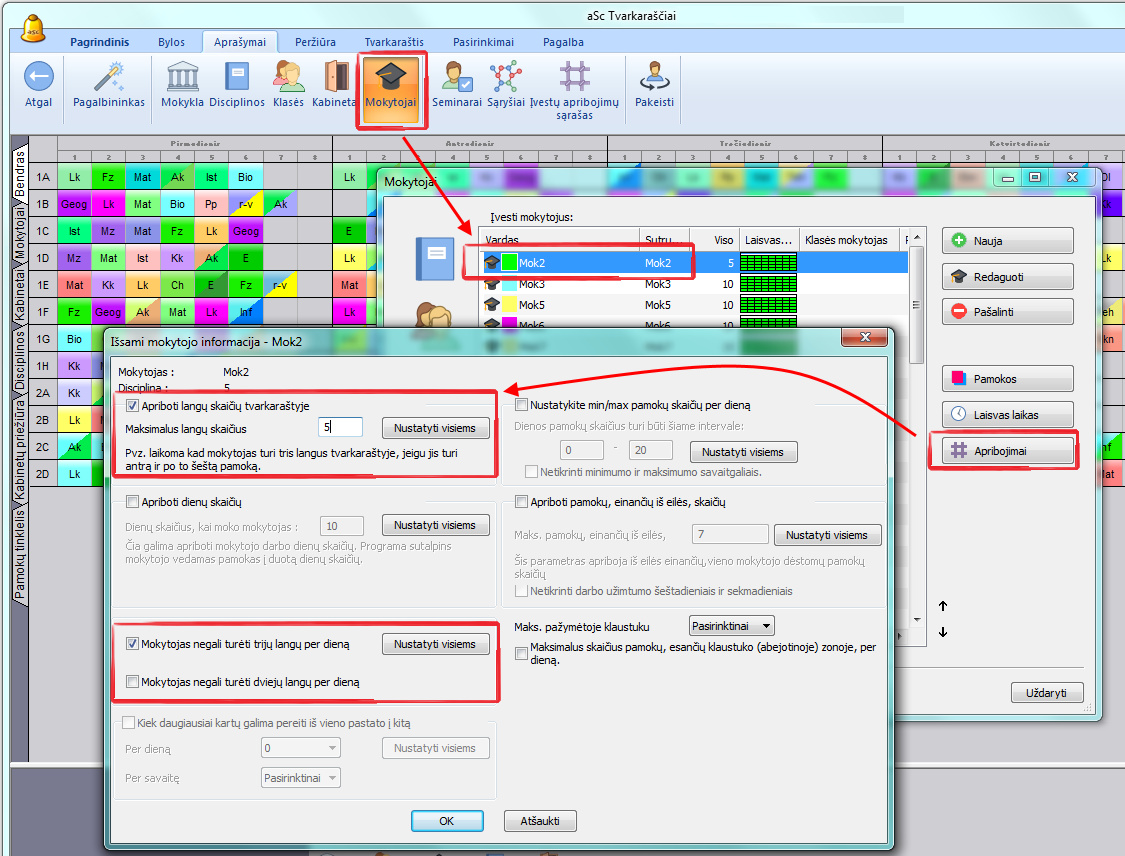Screen dimensions: 1125x856
Task: Open the Per dieną dropdown
Action: pos(298,748)
